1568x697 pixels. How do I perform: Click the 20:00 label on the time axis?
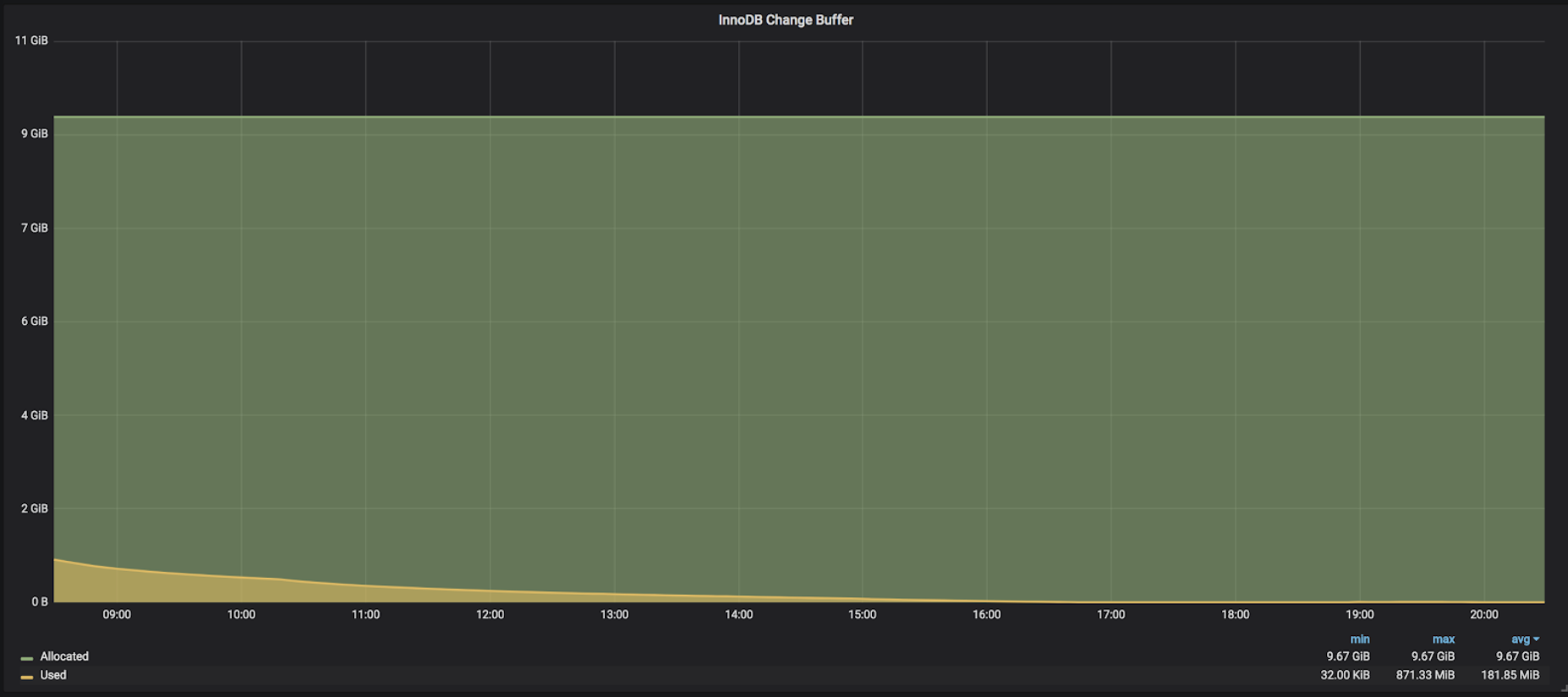coord(1483,615)
